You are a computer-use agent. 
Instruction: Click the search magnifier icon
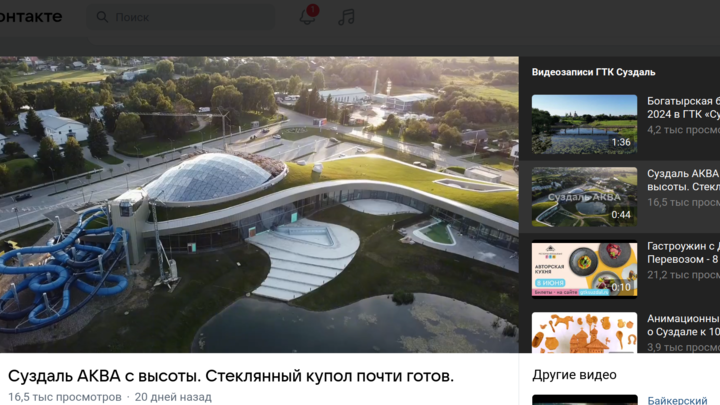[x=102, y=17]
